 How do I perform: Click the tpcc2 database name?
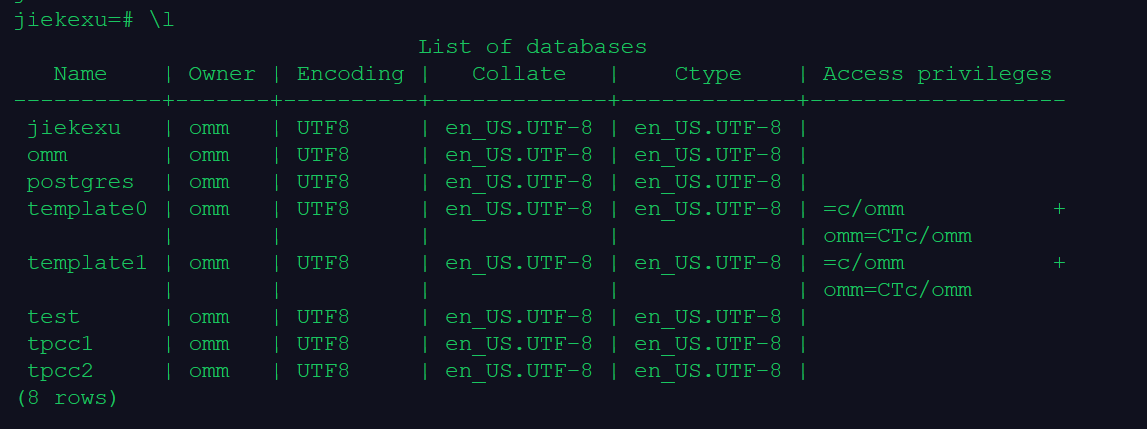click(x=60, y=372)
